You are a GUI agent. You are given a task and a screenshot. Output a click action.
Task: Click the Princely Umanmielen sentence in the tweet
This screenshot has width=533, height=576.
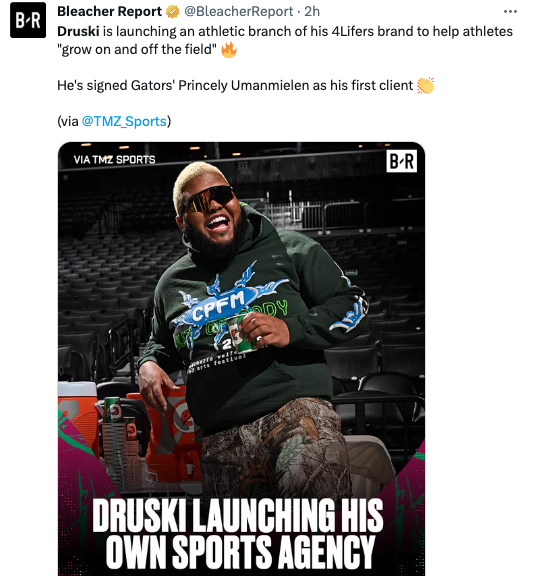(235, 86)
